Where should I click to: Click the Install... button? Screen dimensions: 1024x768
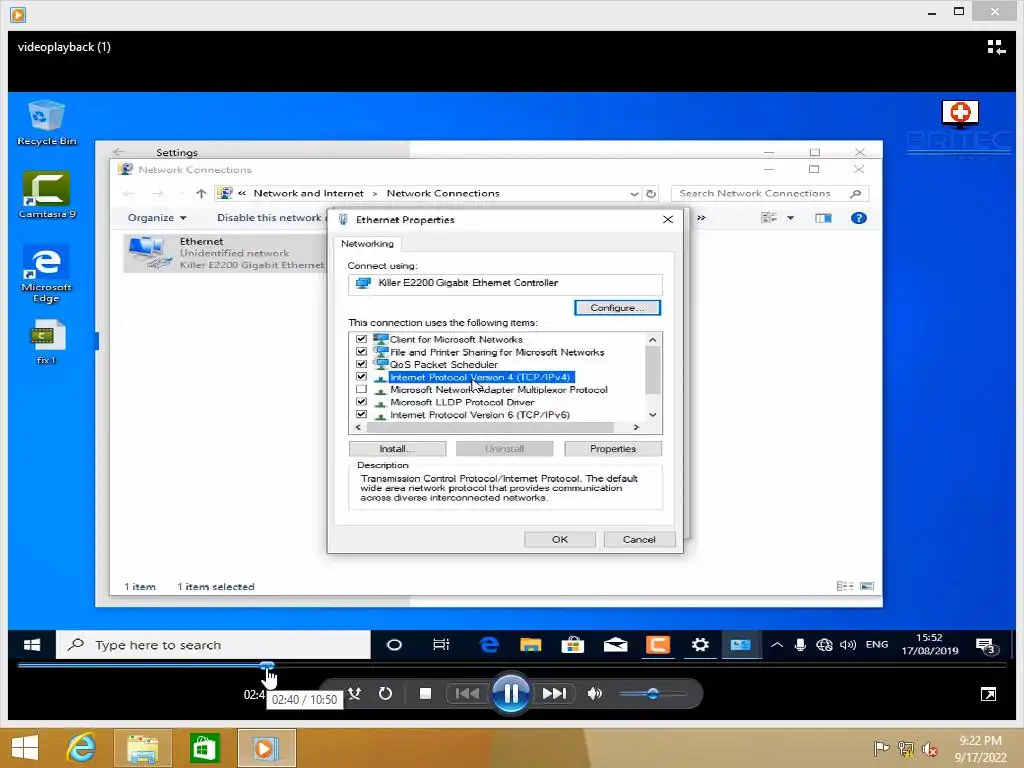point(397,449)
